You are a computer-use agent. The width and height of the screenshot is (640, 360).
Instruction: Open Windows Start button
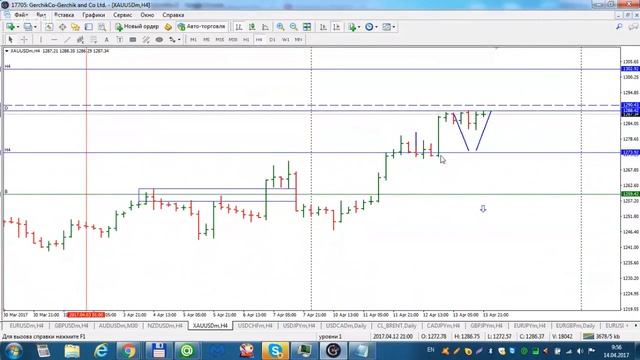click(x=13, y=351)
